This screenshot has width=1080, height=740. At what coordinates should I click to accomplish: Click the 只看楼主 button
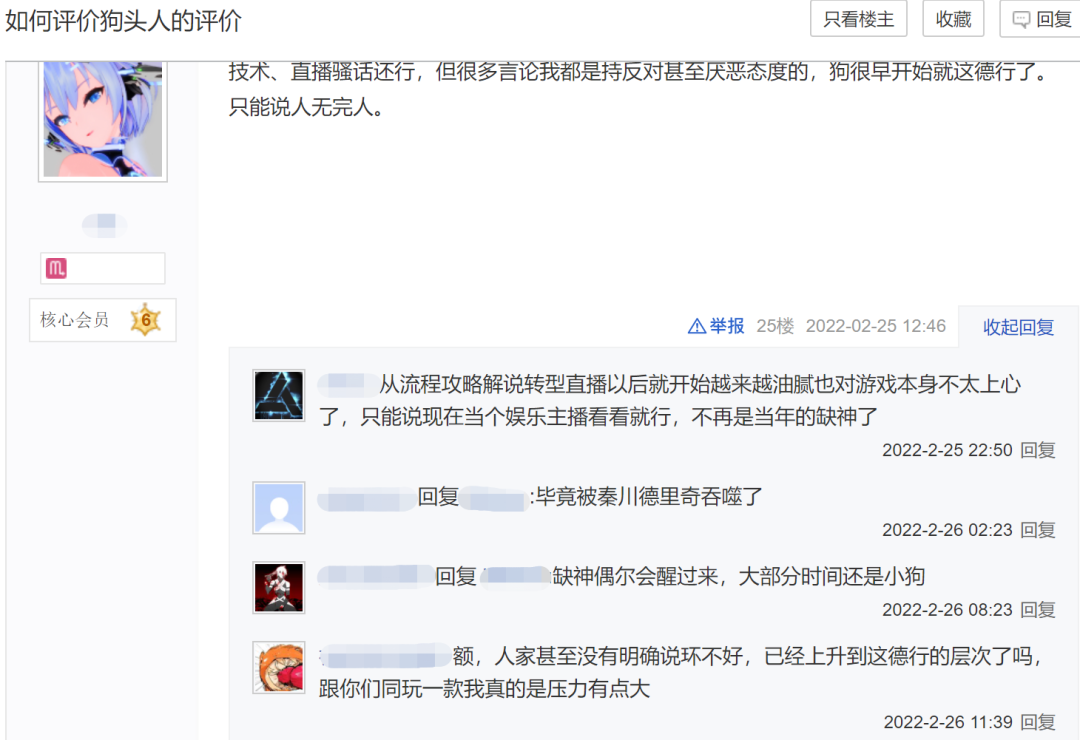[x=858, y=19]
